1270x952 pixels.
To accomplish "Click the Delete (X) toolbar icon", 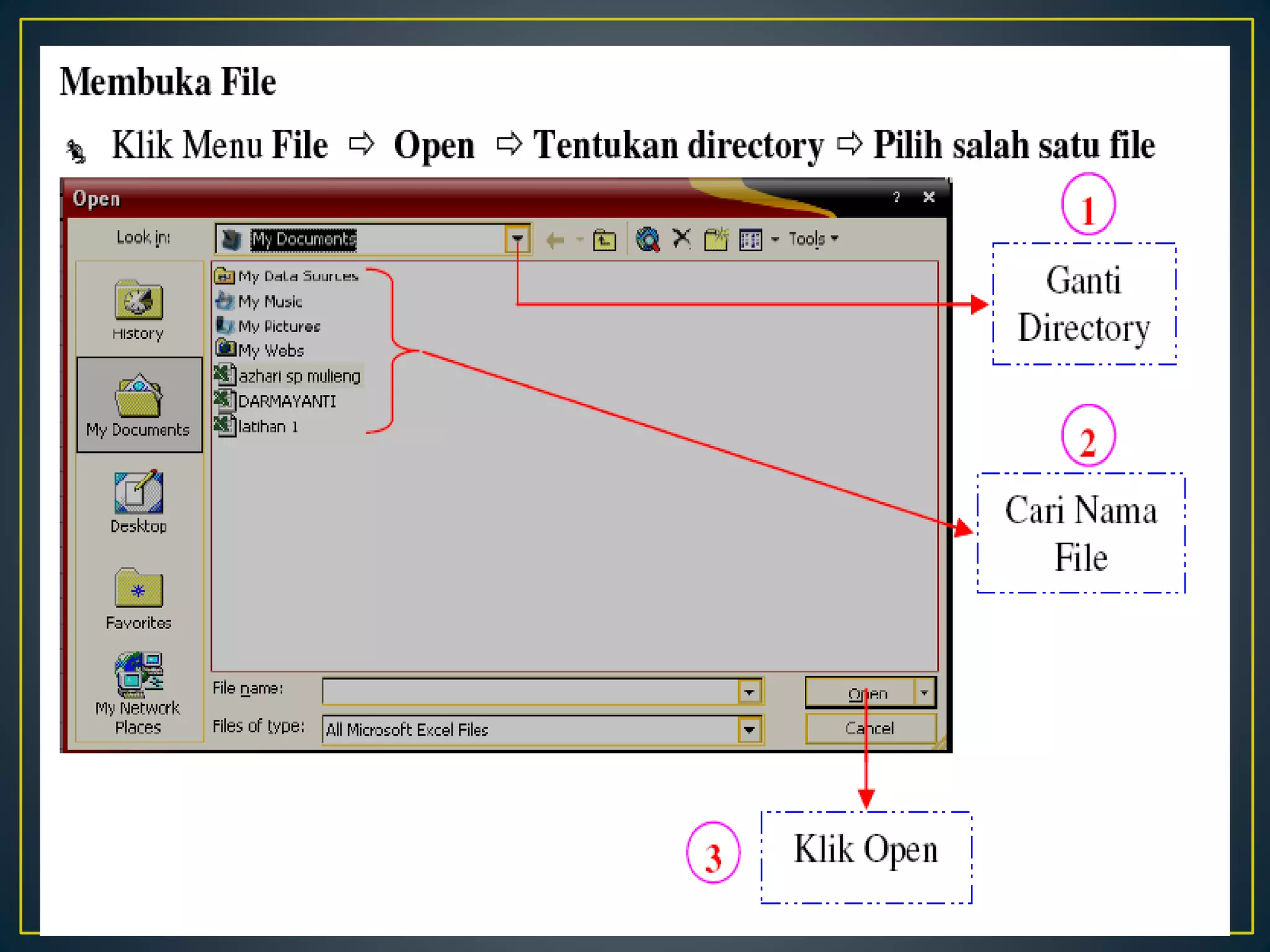I will [682, 239].
